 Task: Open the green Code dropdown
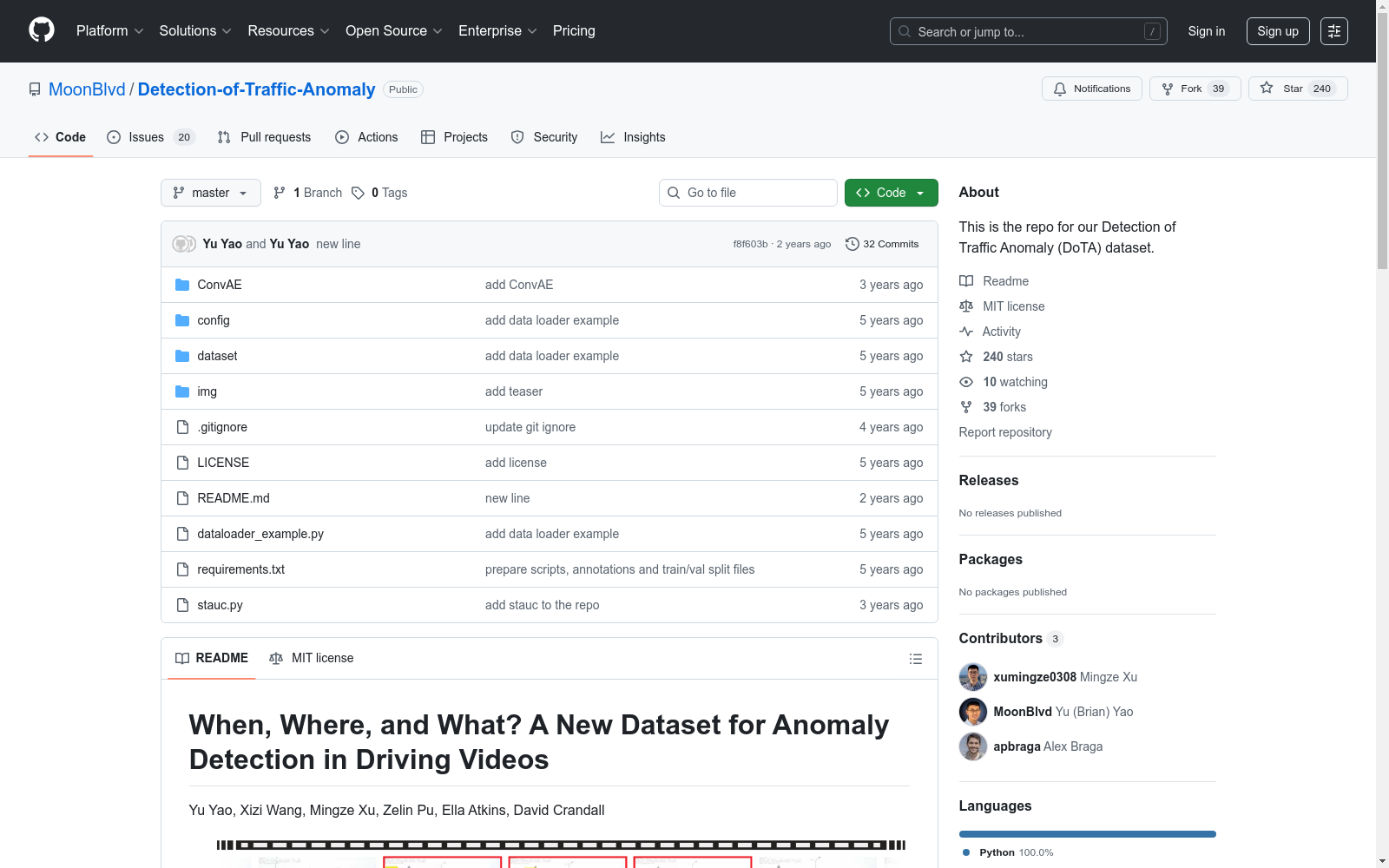coord(891,193)
